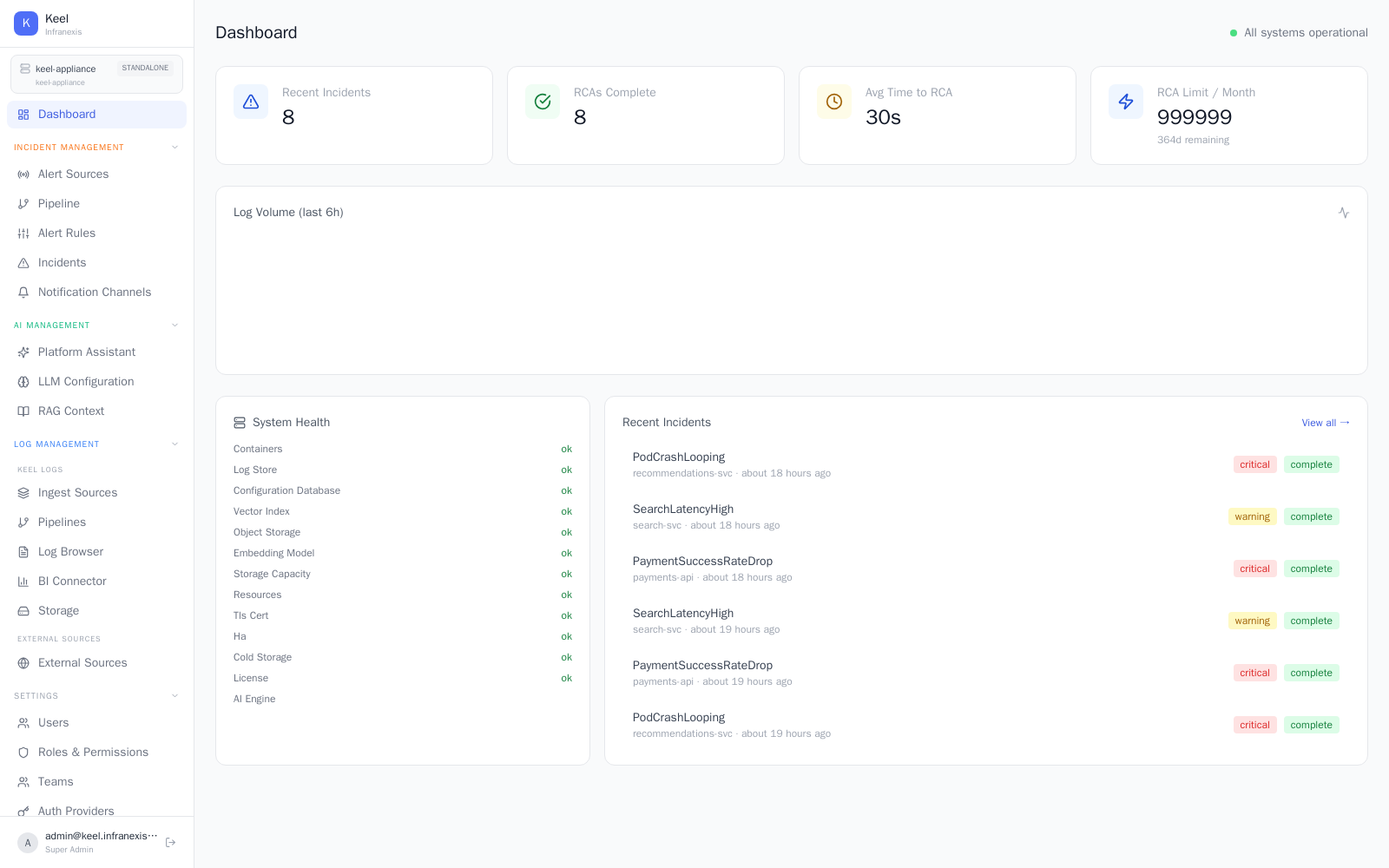Click the All systems operational status
Image resolution: width=1389 pixels, height=868 pixels.
click(1299, 33)
